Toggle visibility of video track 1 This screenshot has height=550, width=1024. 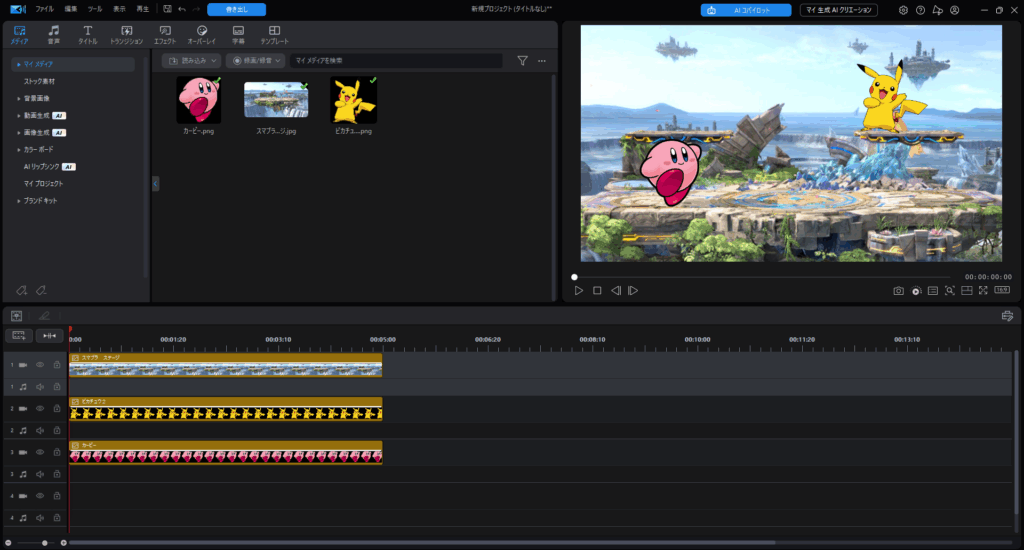coord(40,365)
